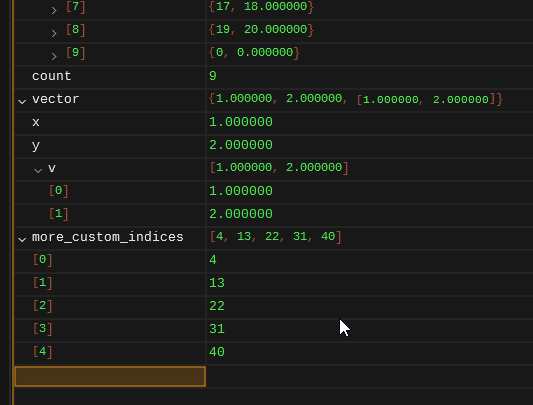Screen dimensions: 533x405
Task: Select the x member row
Action: 273,122
